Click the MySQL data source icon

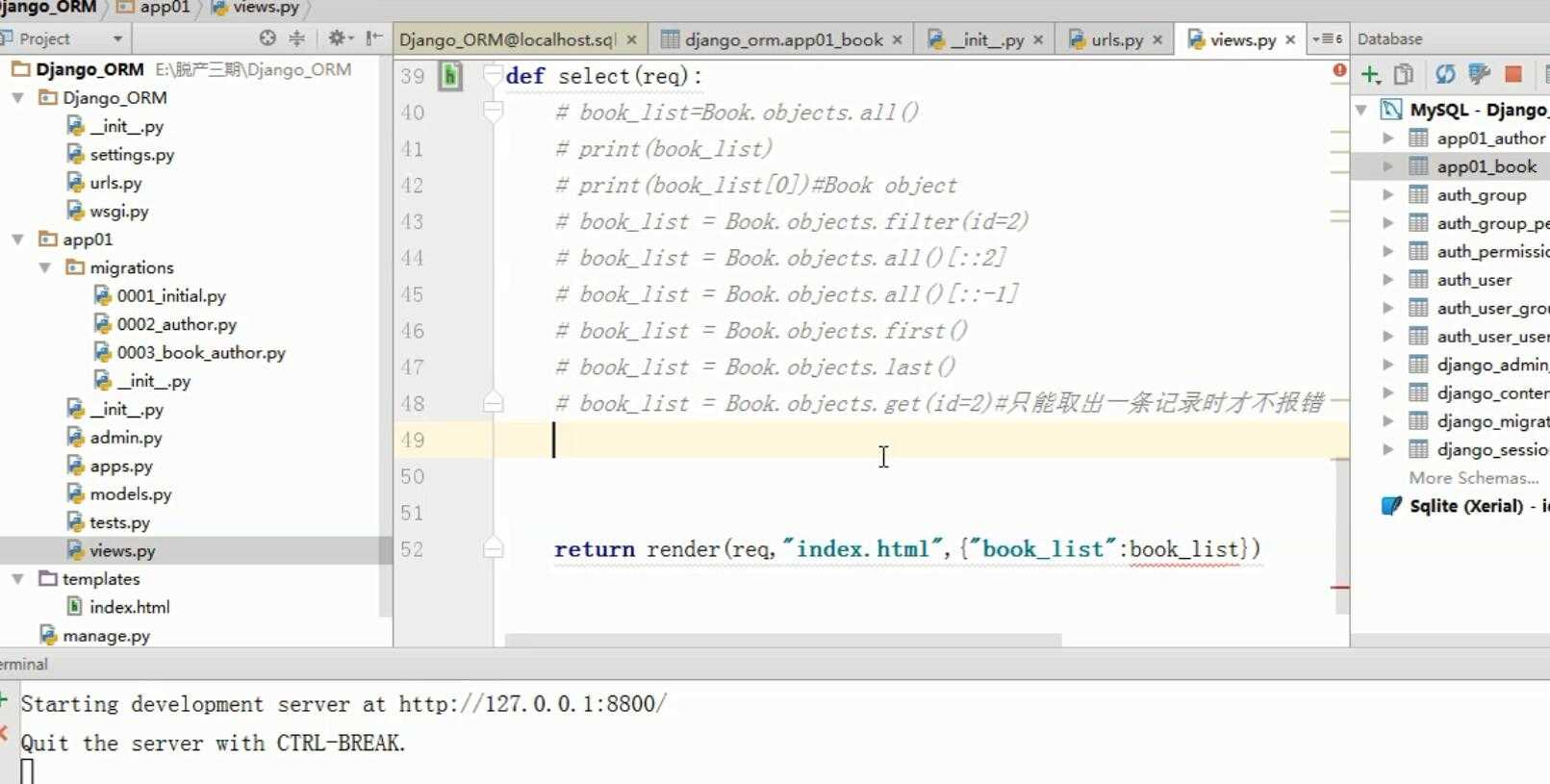[x=1391, y=110]
